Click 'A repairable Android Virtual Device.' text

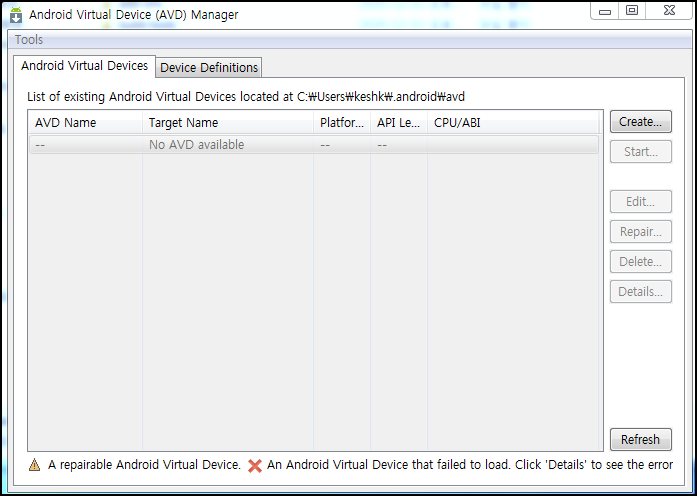(144, 465)
